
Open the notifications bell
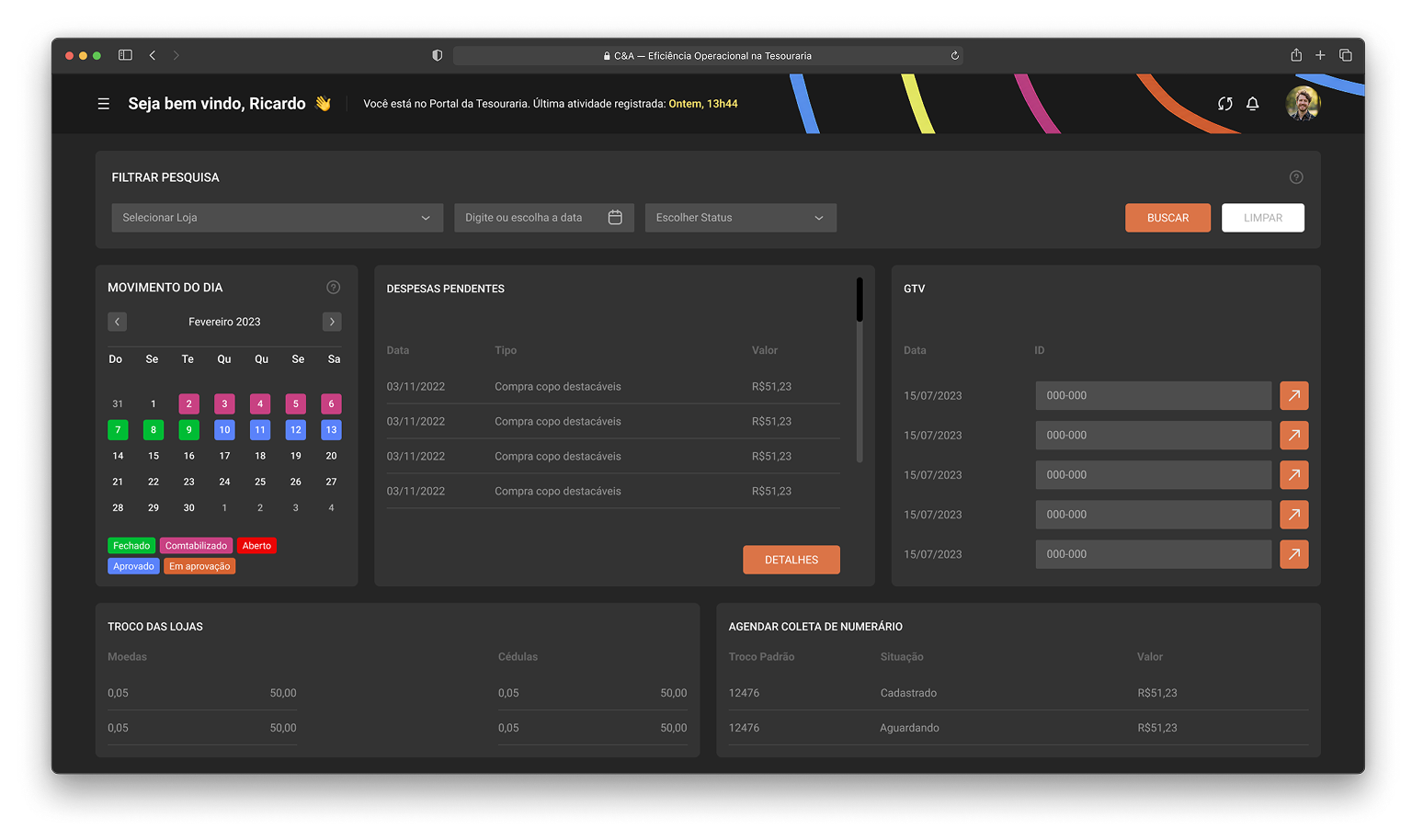[1252, 104]
